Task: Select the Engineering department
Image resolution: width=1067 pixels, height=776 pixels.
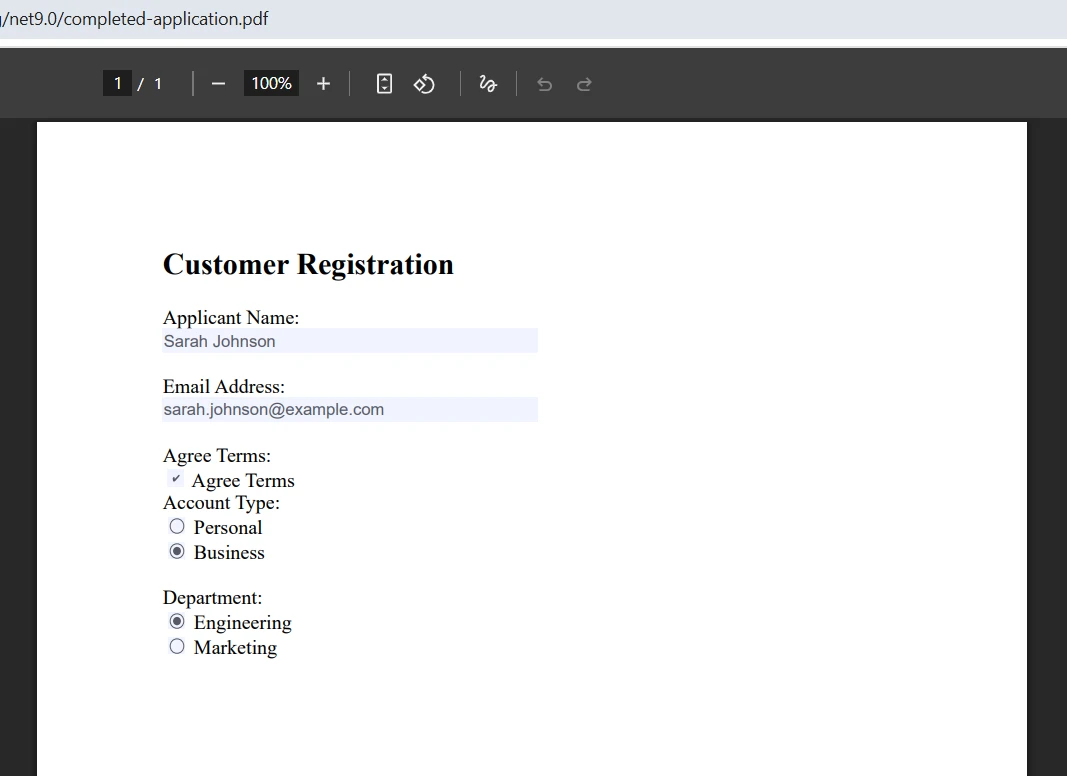Action: tap(177, 621)
